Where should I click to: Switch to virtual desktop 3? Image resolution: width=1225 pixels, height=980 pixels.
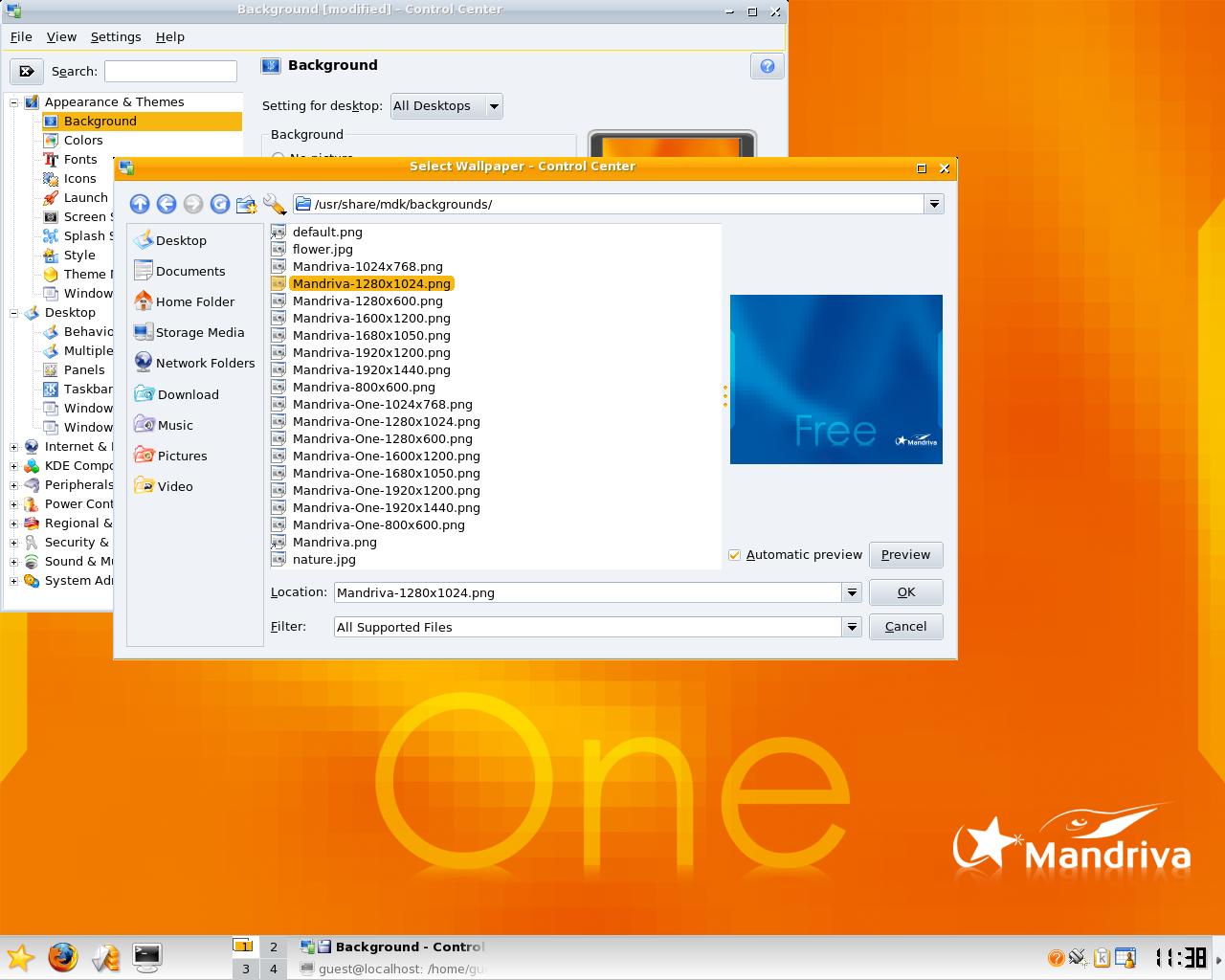[246, 969]
